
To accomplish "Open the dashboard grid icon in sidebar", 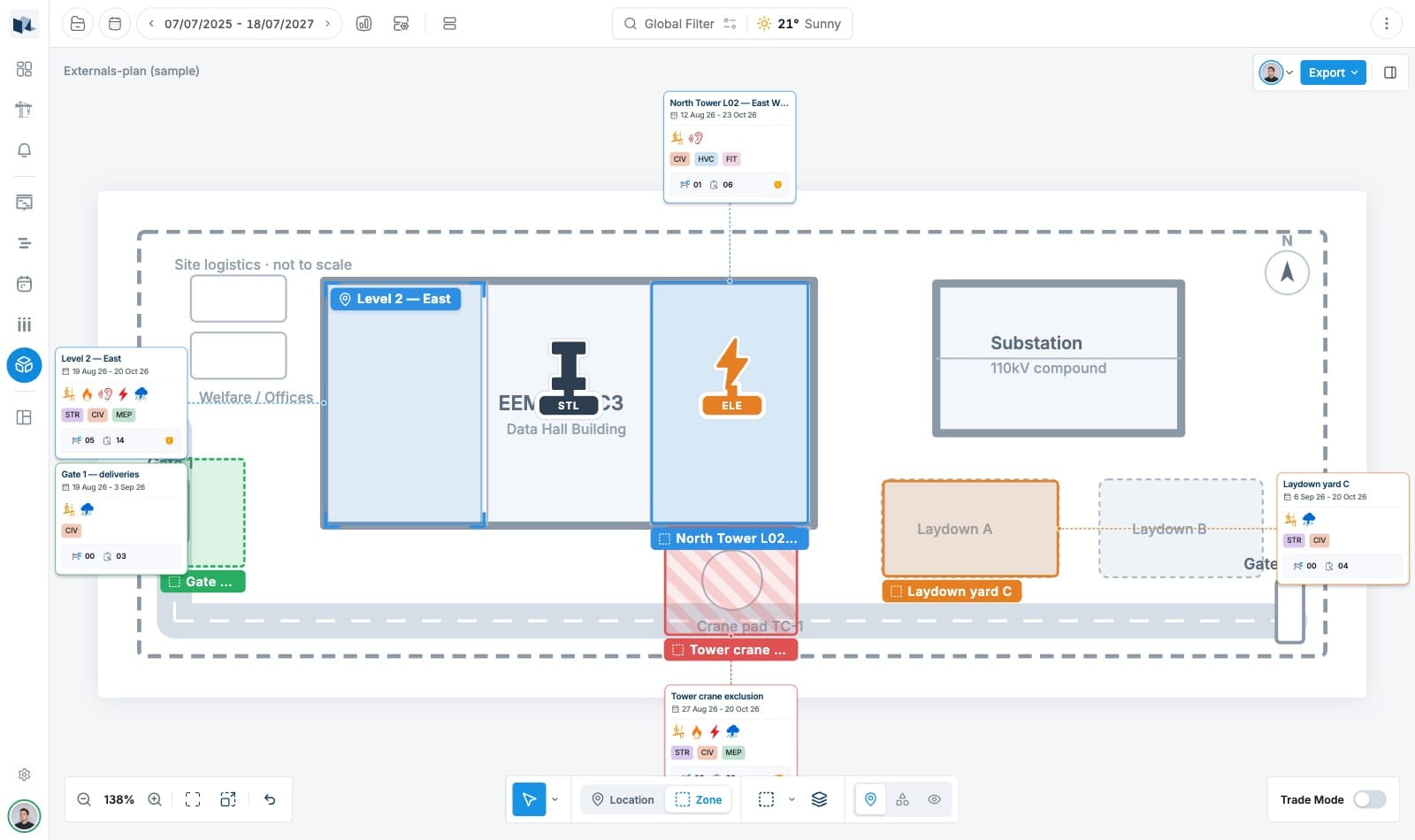I will 24,69.
